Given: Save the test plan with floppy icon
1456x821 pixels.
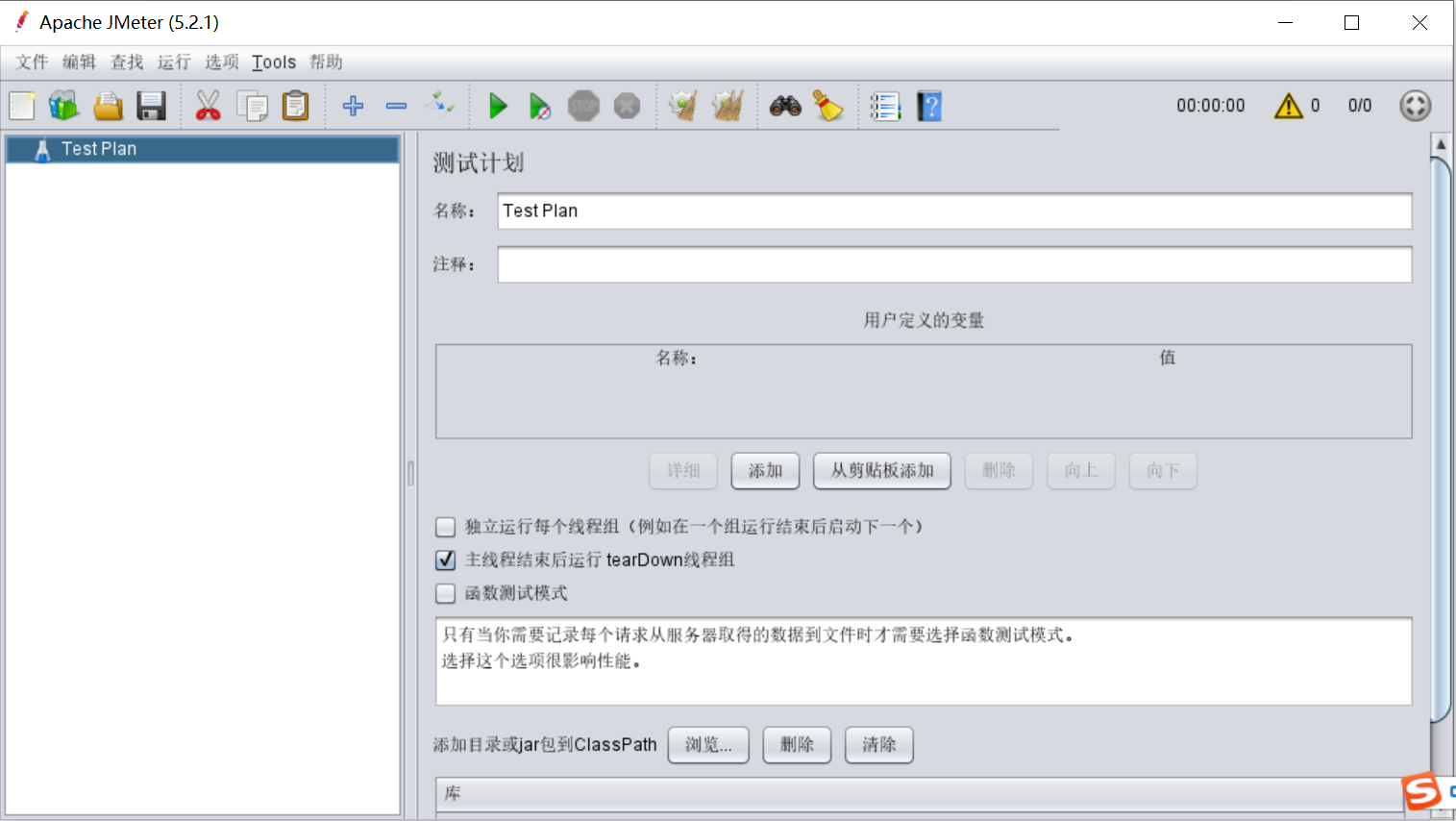Looking at the screenshot, I should [x=151, y=106].
